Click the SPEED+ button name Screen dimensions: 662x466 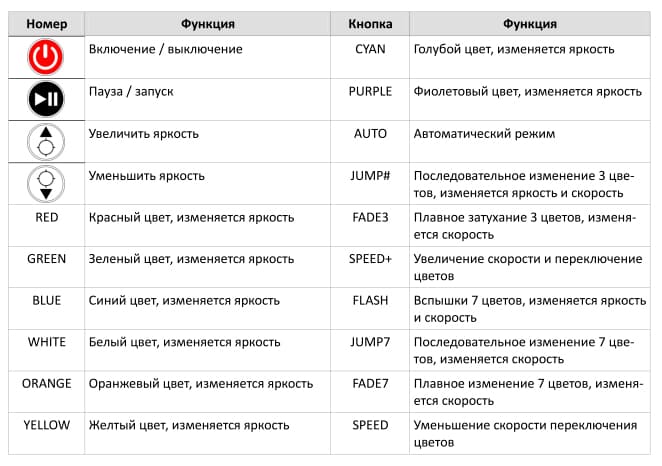click(370, 259)
